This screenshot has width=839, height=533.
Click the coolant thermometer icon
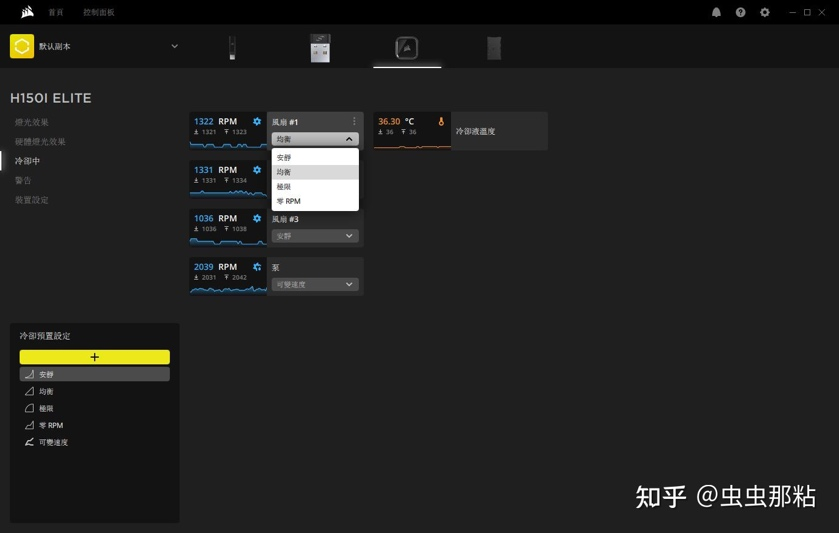(441, 121)
